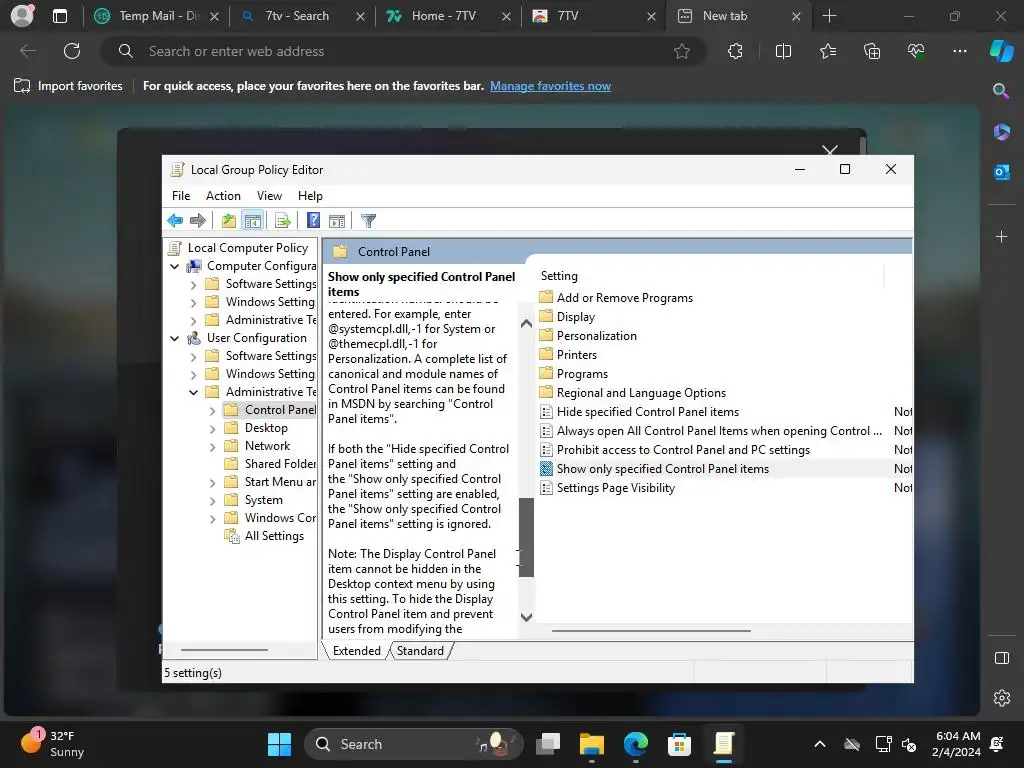This screenshot has height=768, width=1024.
Task: Click the up one level folder icon
Action: click(x=228, y=221)
